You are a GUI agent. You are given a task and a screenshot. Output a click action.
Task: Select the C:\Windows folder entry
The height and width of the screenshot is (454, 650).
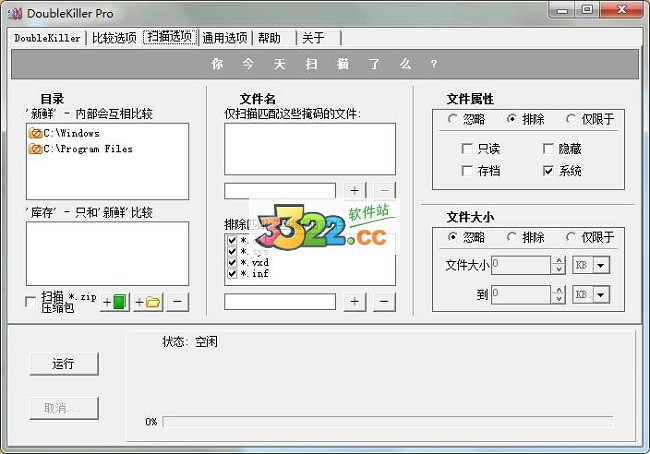point(64,133)
